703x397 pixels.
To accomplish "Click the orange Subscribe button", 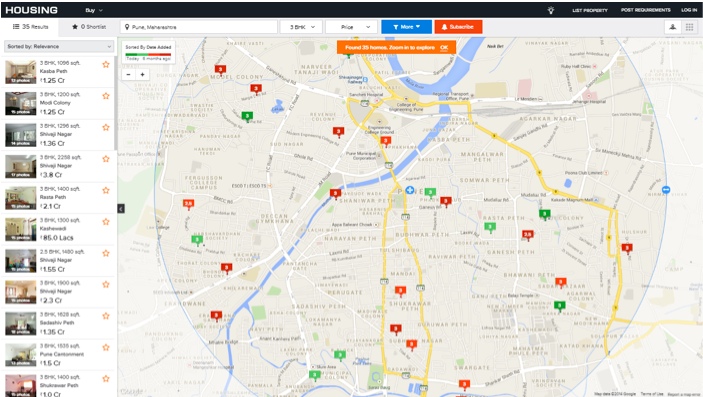I will (458, 27).
